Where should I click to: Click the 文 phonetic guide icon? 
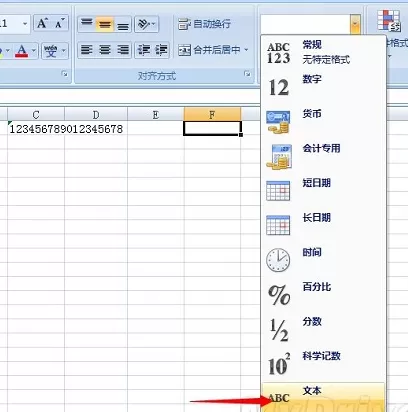point(51,51)
